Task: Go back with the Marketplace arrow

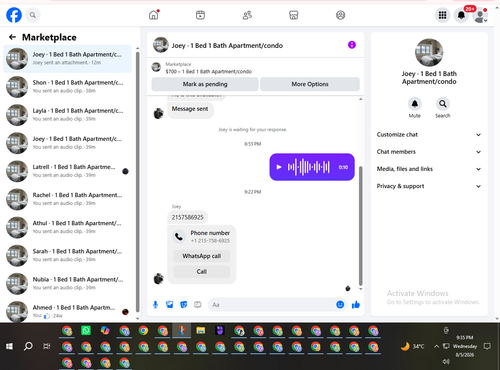Action: [x=13, y=37]
